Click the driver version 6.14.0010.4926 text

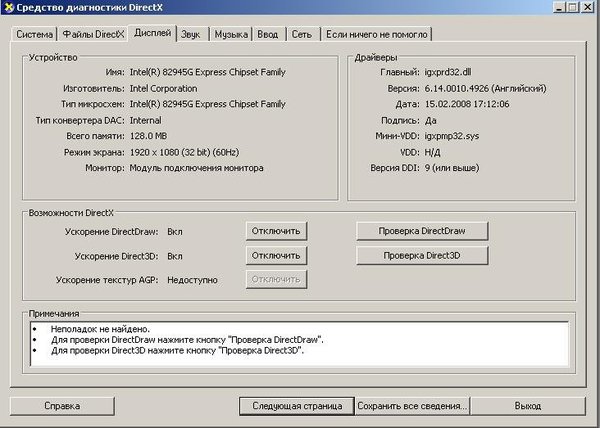click(485, 88)
